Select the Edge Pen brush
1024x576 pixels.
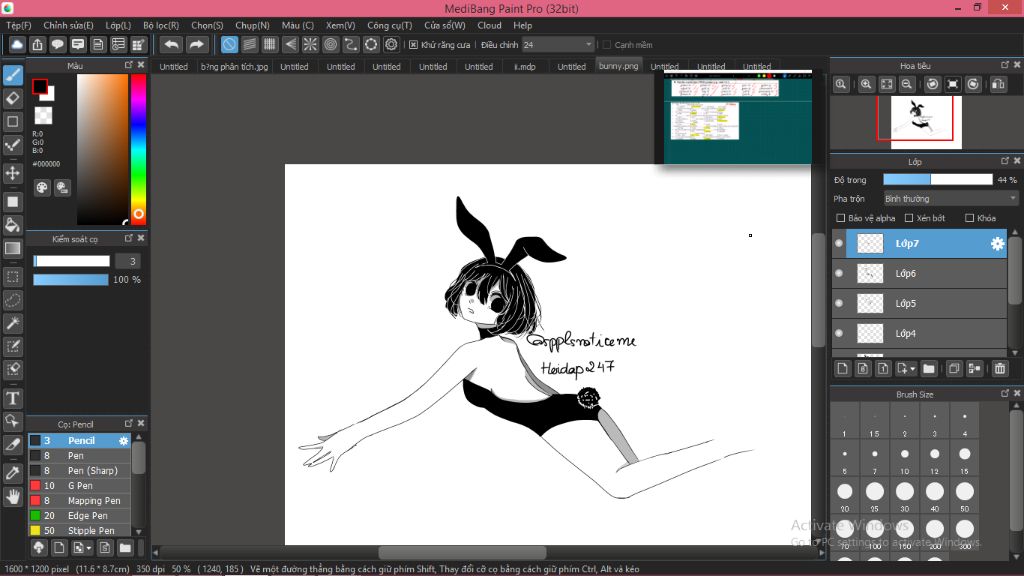80,516
